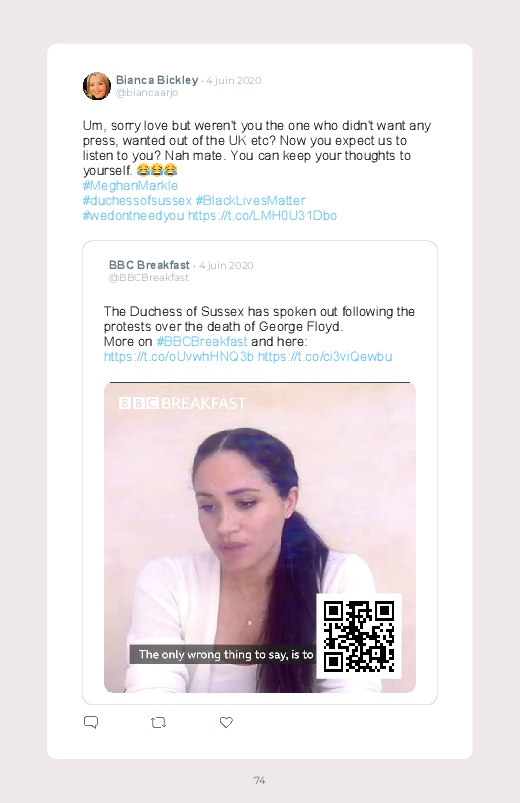This screenshot has height=803, width=520.
Task: Click the BBC Breakfast video logo
Action: point(182,404)
